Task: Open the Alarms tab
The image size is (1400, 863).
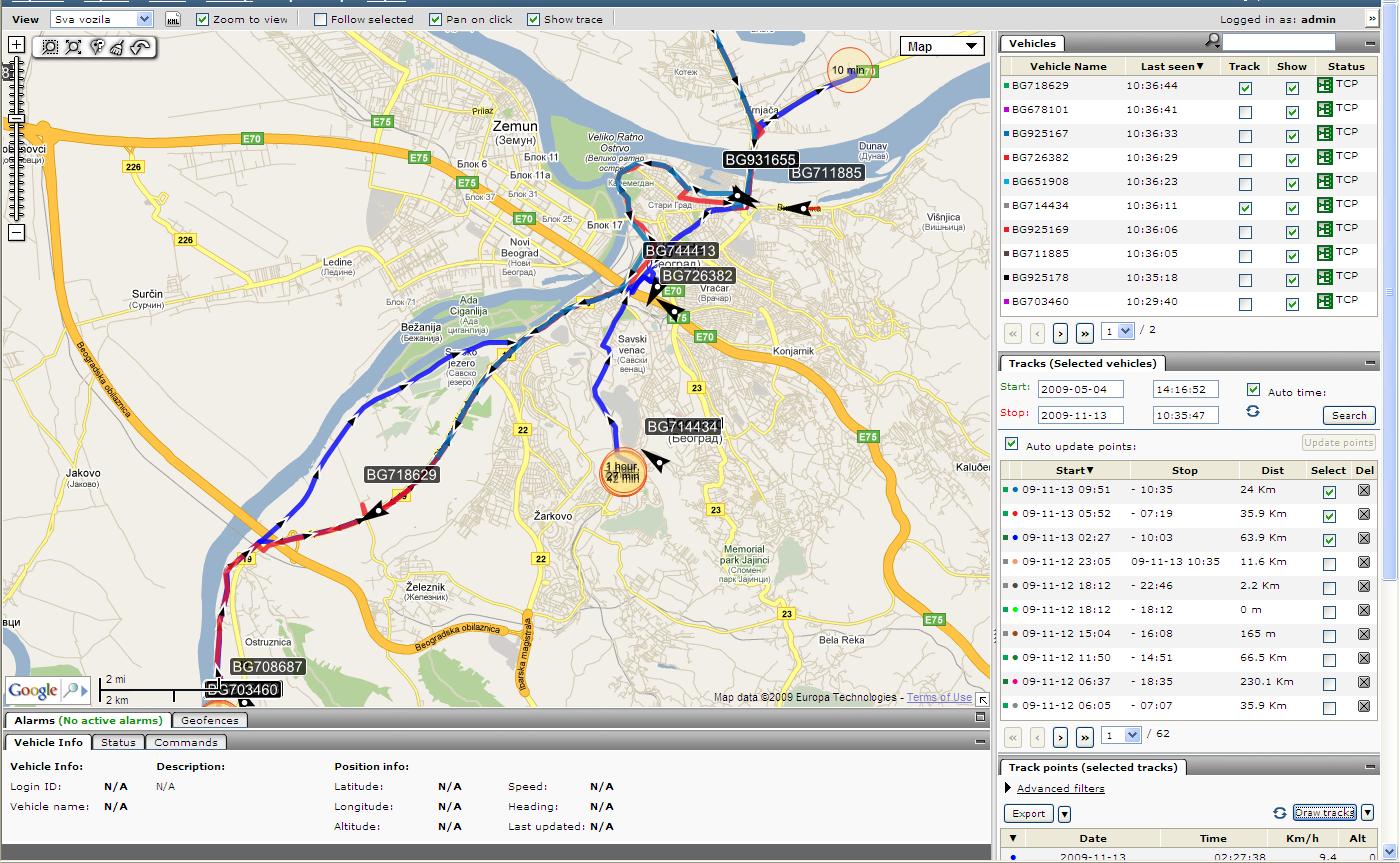Action: [x=88, y=720]
